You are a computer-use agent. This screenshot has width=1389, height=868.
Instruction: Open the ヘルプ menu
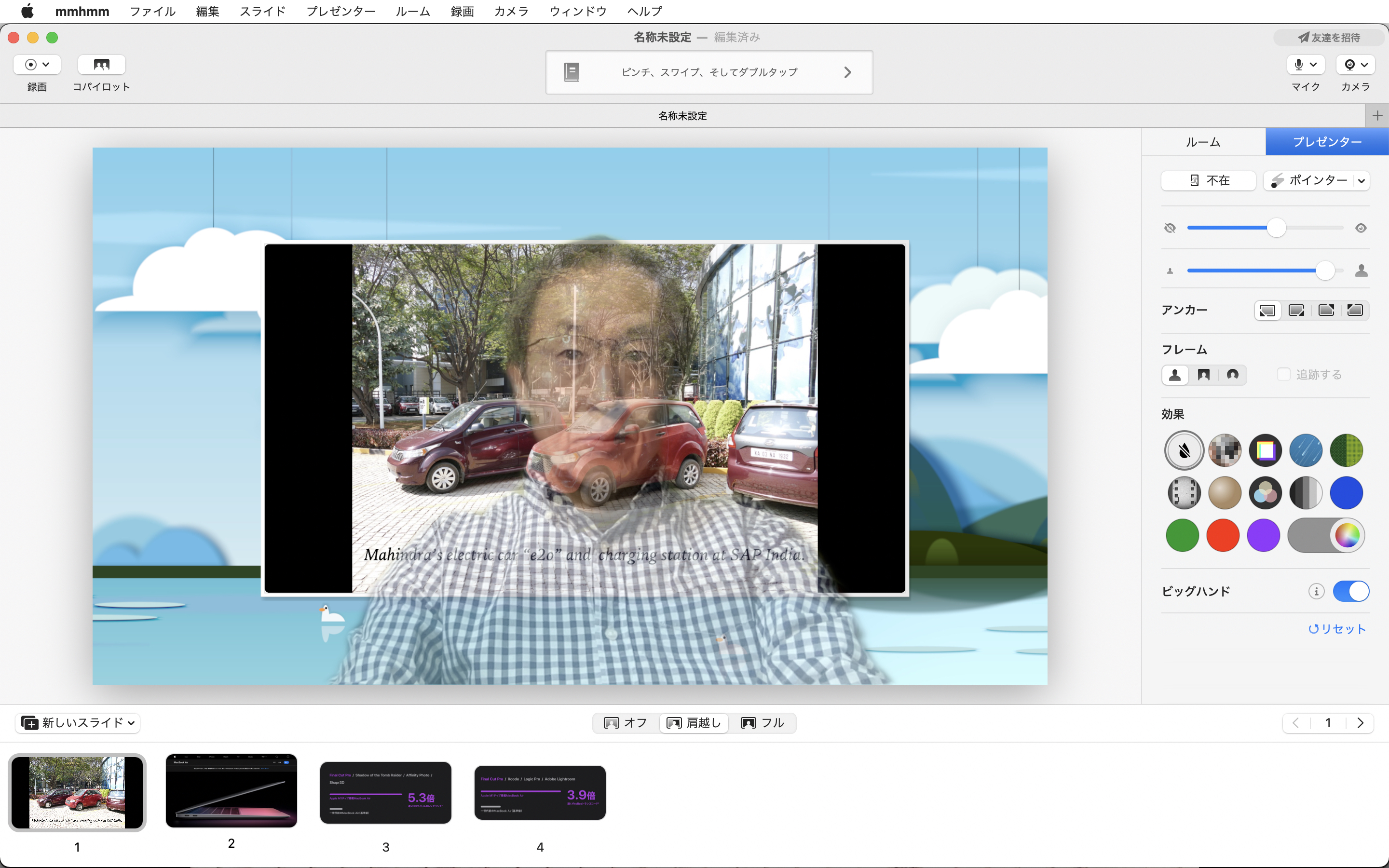click(645, 11)
